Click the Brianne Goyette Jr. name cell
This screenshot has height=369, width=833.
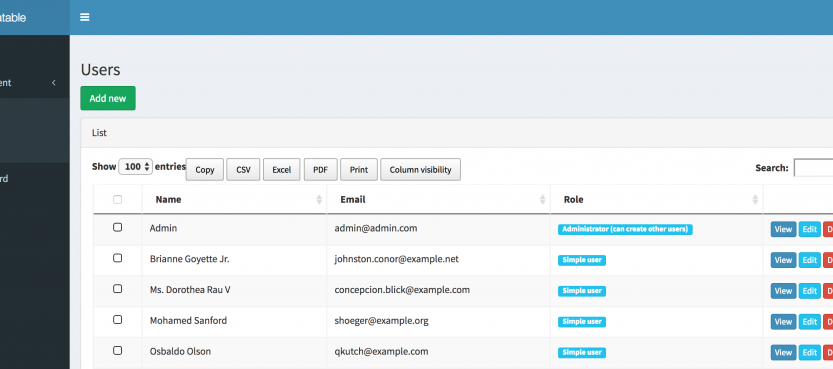coord(234,260)
